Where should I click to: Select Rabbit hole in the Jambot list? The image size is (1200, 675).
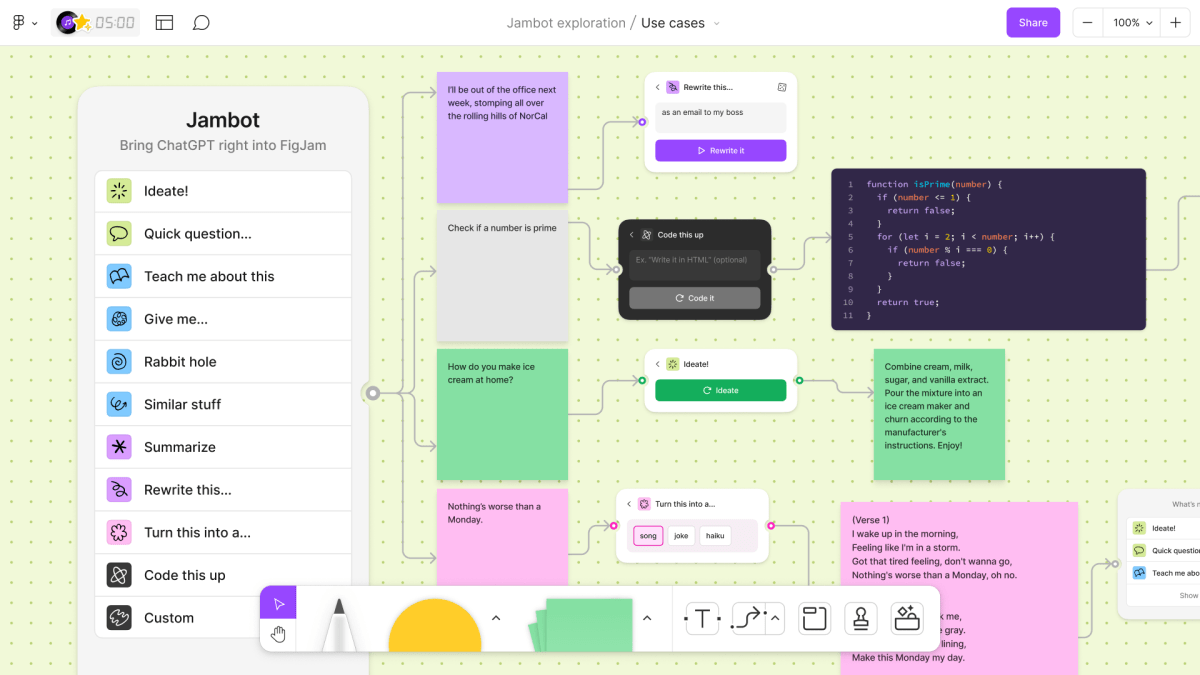223,362
